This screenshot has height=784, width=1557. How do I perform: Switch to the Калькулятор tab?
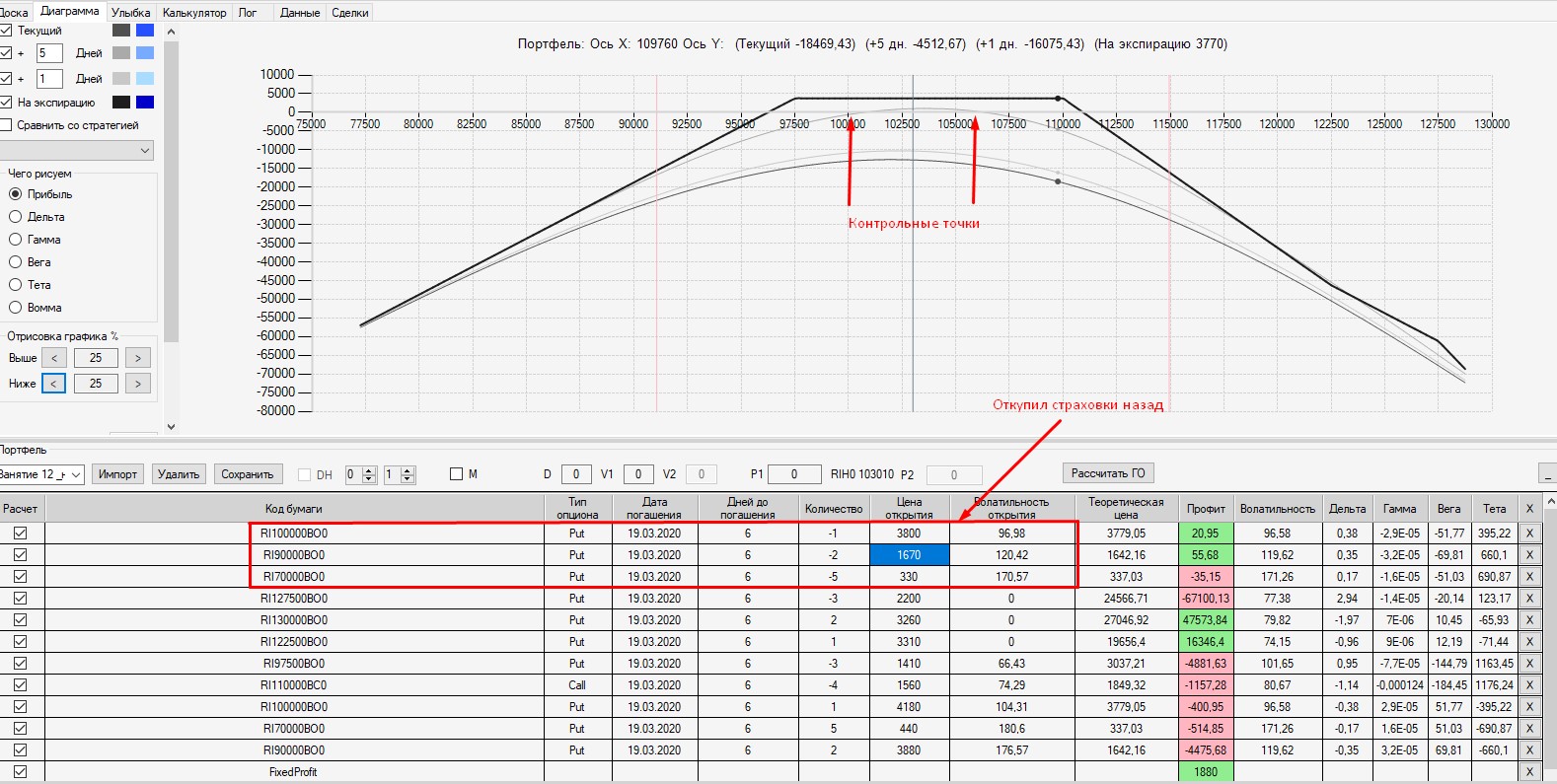[x=194, y=13]
